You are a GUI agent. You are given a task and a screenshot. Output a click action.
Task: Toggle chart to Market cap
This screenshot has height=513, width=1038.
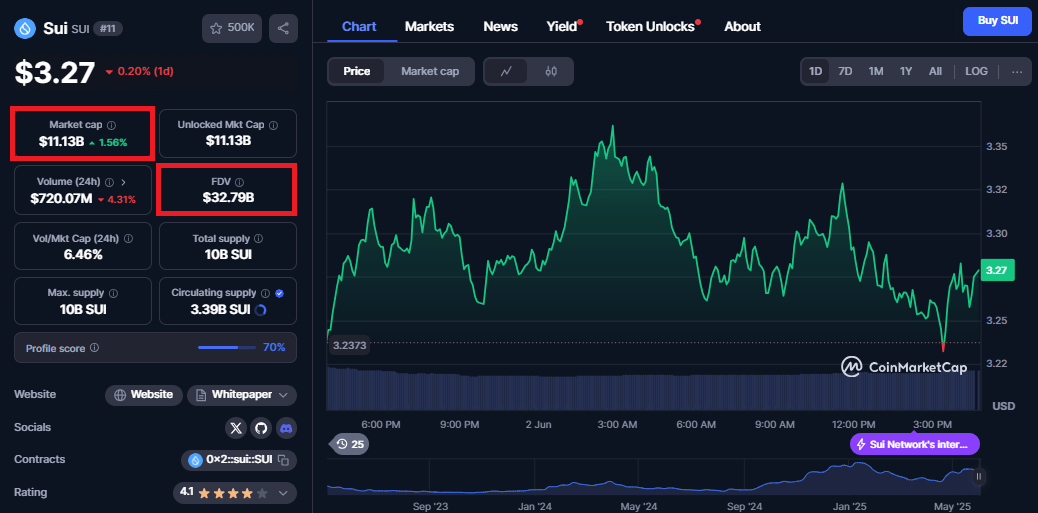coord(430,71)
